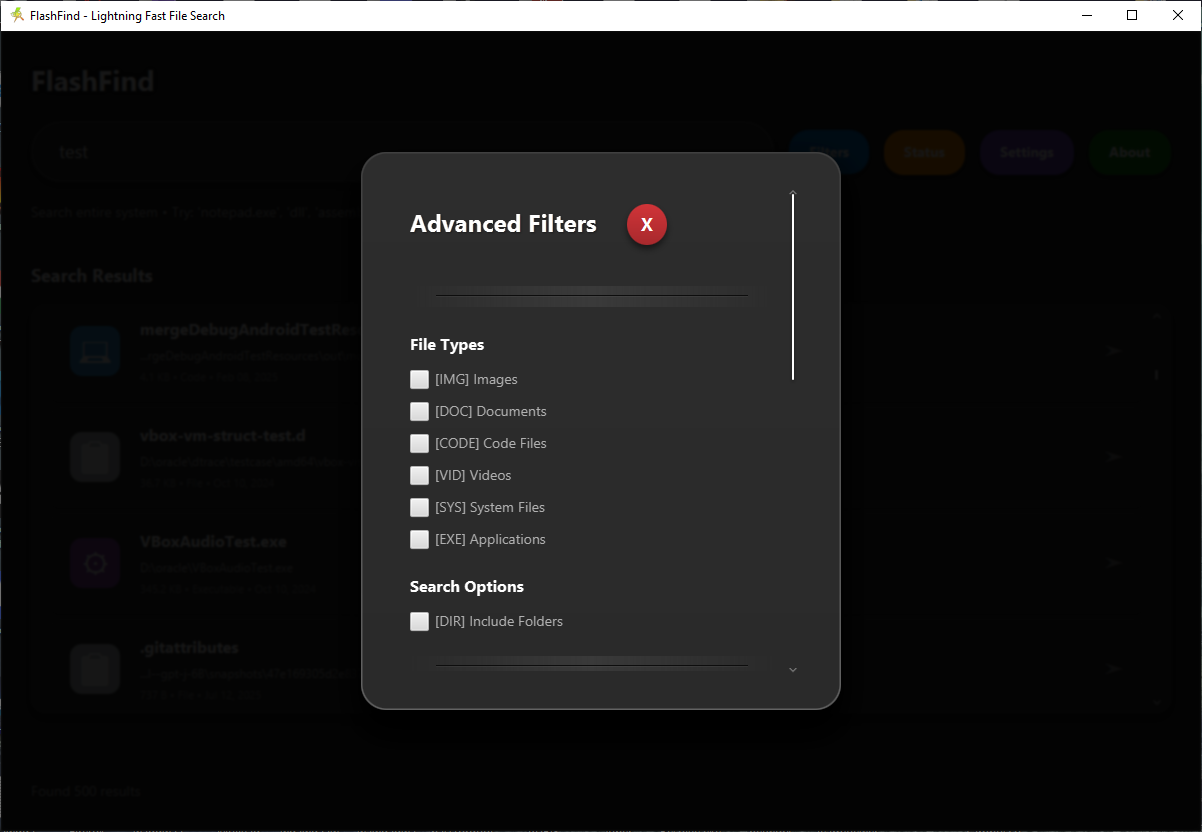Screen dimensions: 1202x832
Task: Open Settings from the main window
Action: coord(1027,152)
